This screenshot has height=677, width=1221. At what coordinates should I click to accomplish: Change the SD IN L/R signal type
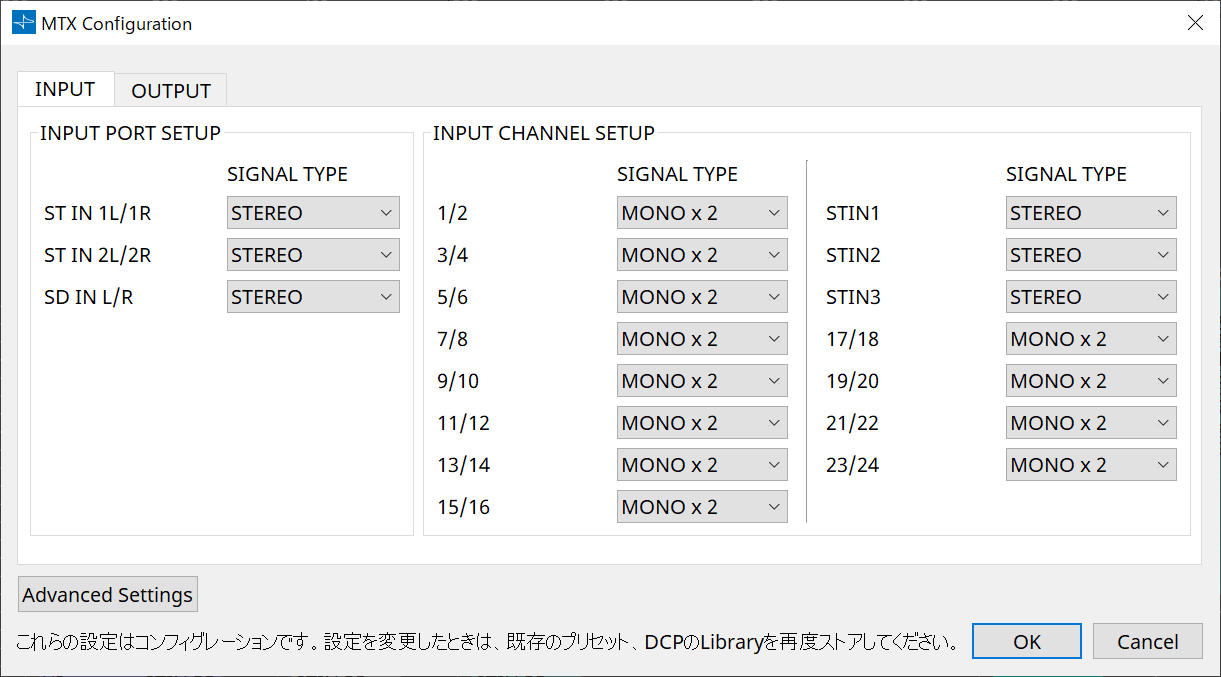(312, 296)
